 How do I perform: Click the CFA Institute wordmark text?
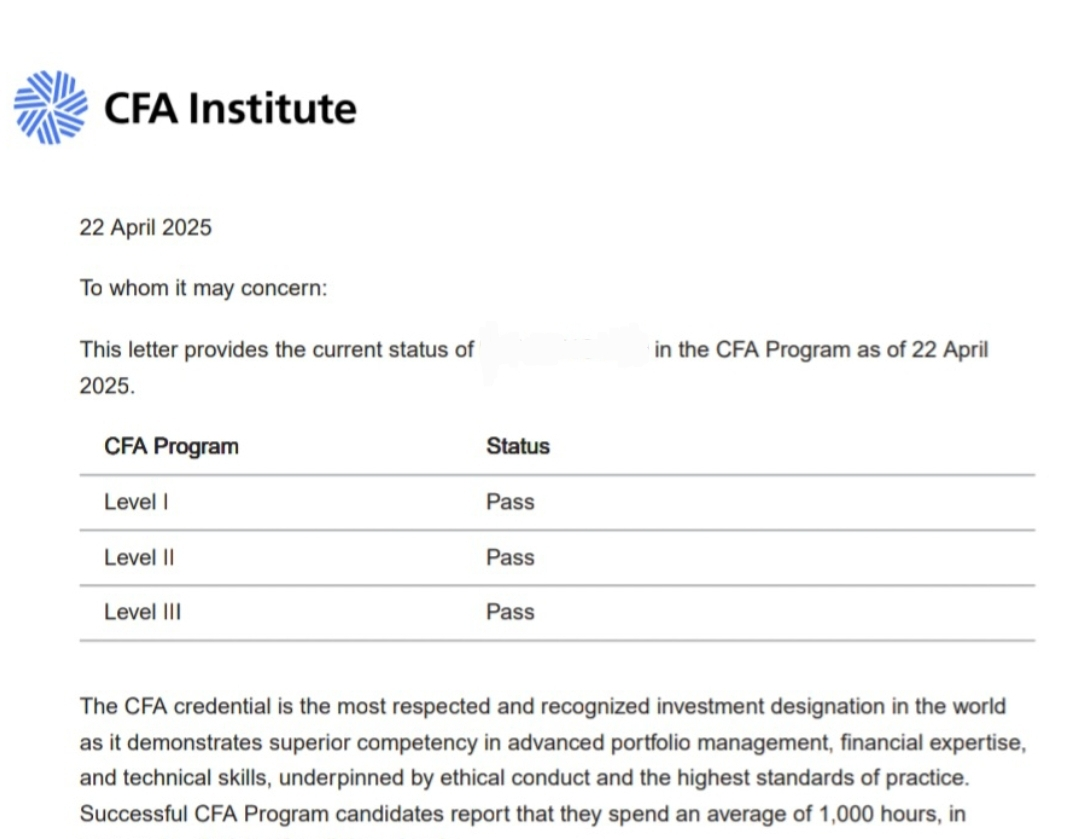pos(230,109)
